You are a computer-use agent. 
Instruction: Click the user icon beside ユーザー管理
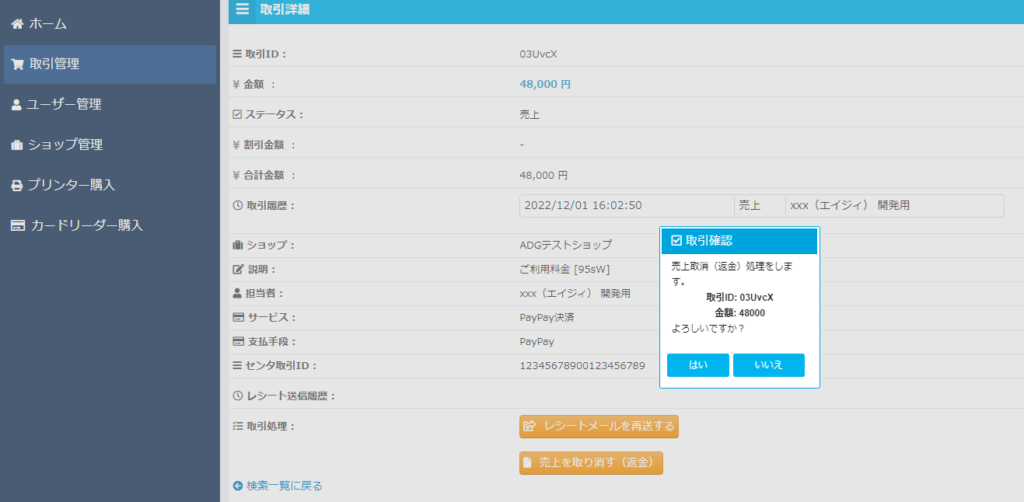point(17,104)
